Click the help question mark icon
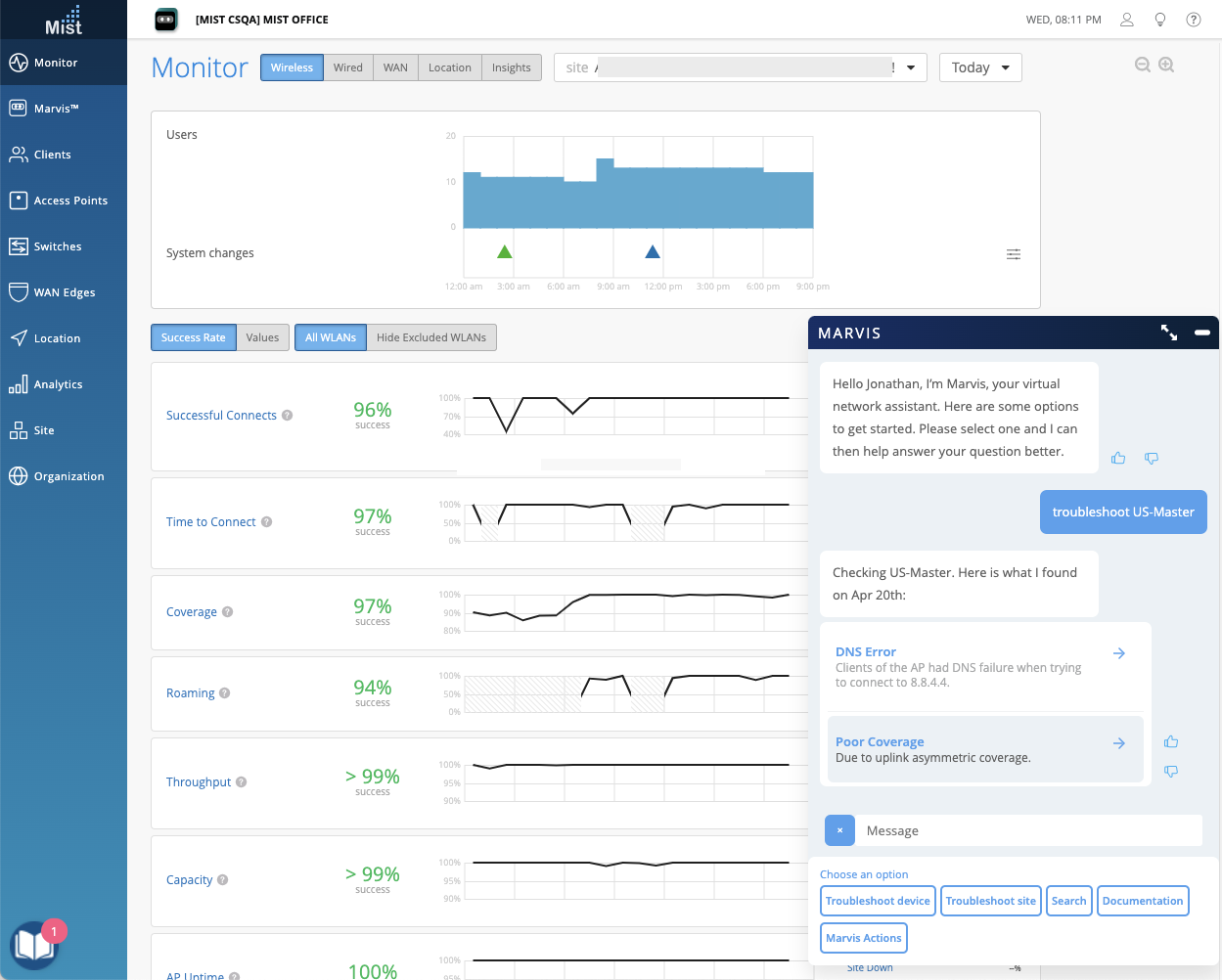Viewport: 1222px width, 980px height. coord(1194,20)
